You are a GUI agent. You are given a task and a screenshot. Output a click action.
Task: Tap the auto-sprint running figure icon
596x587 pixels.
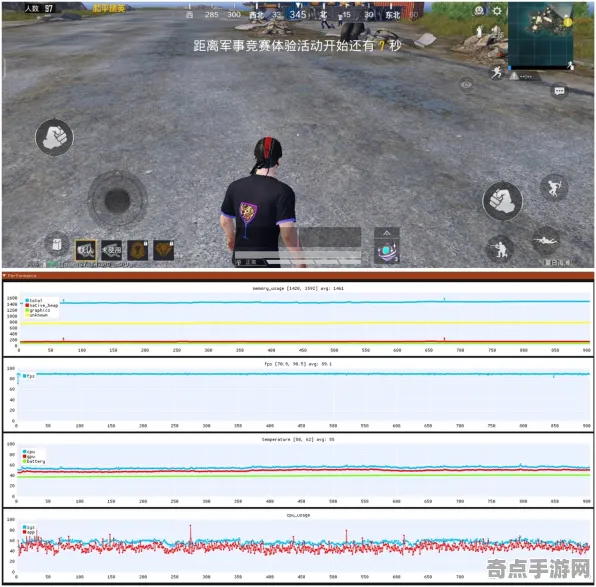click(x=496, y=72)
